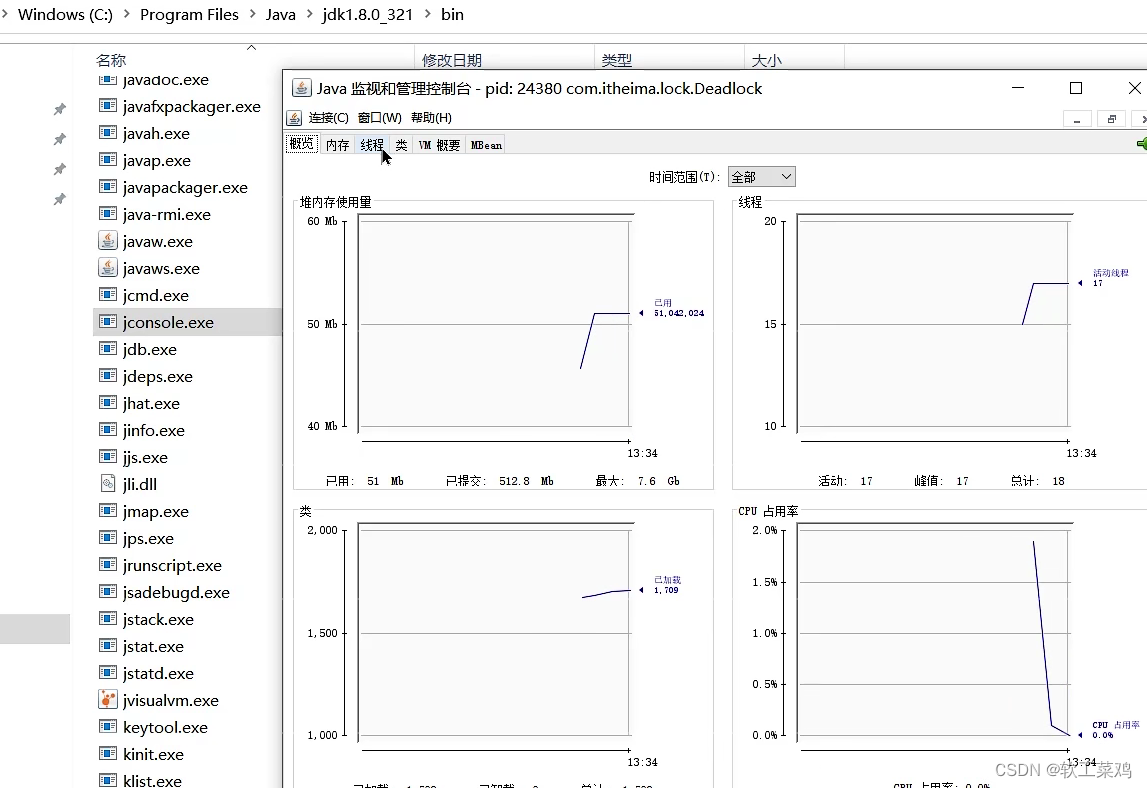
Task: Click the jhat.exe file icon
Action: [x=108, y=402]
